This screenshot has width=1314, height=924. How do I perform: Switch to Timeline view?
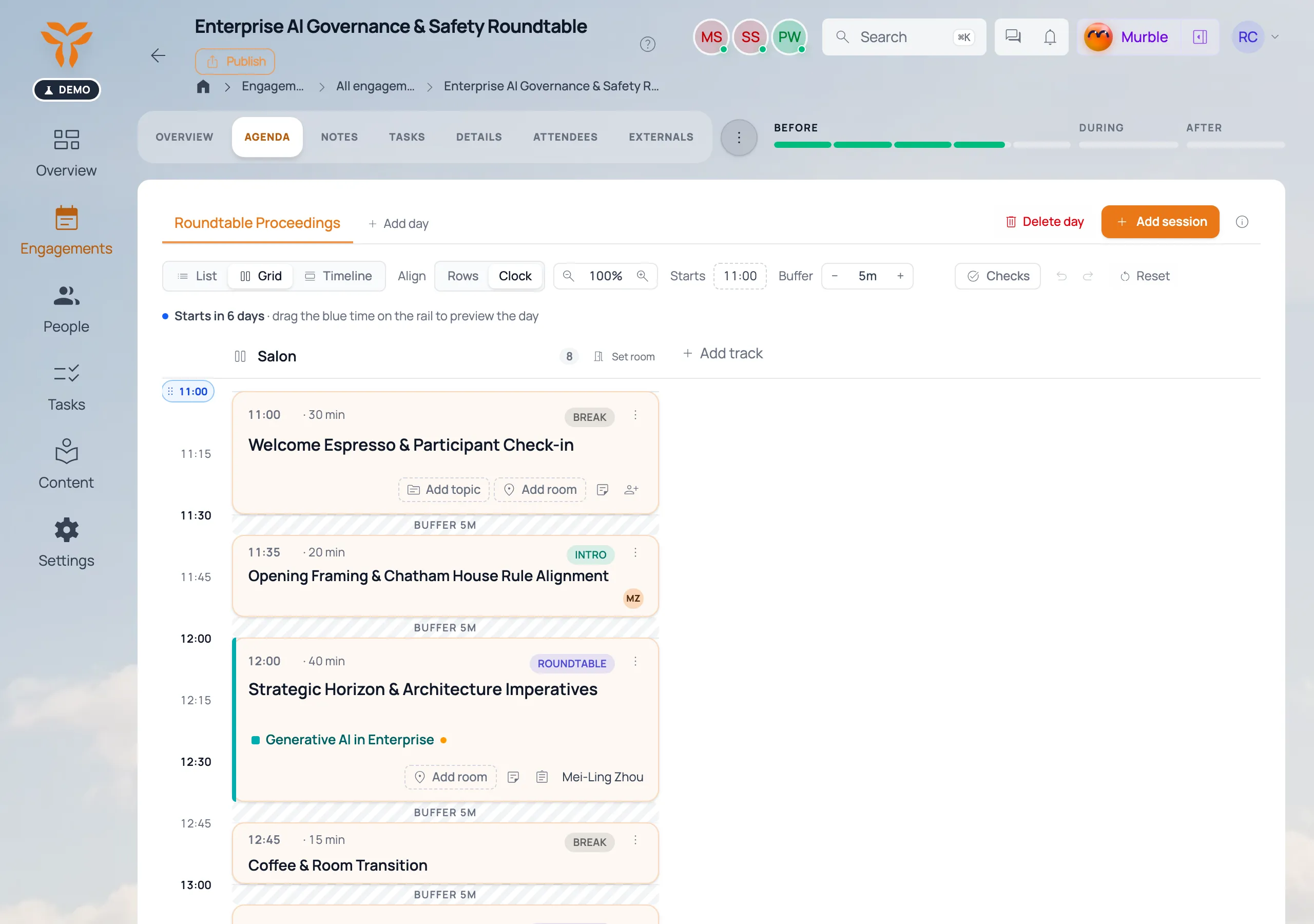338,276
